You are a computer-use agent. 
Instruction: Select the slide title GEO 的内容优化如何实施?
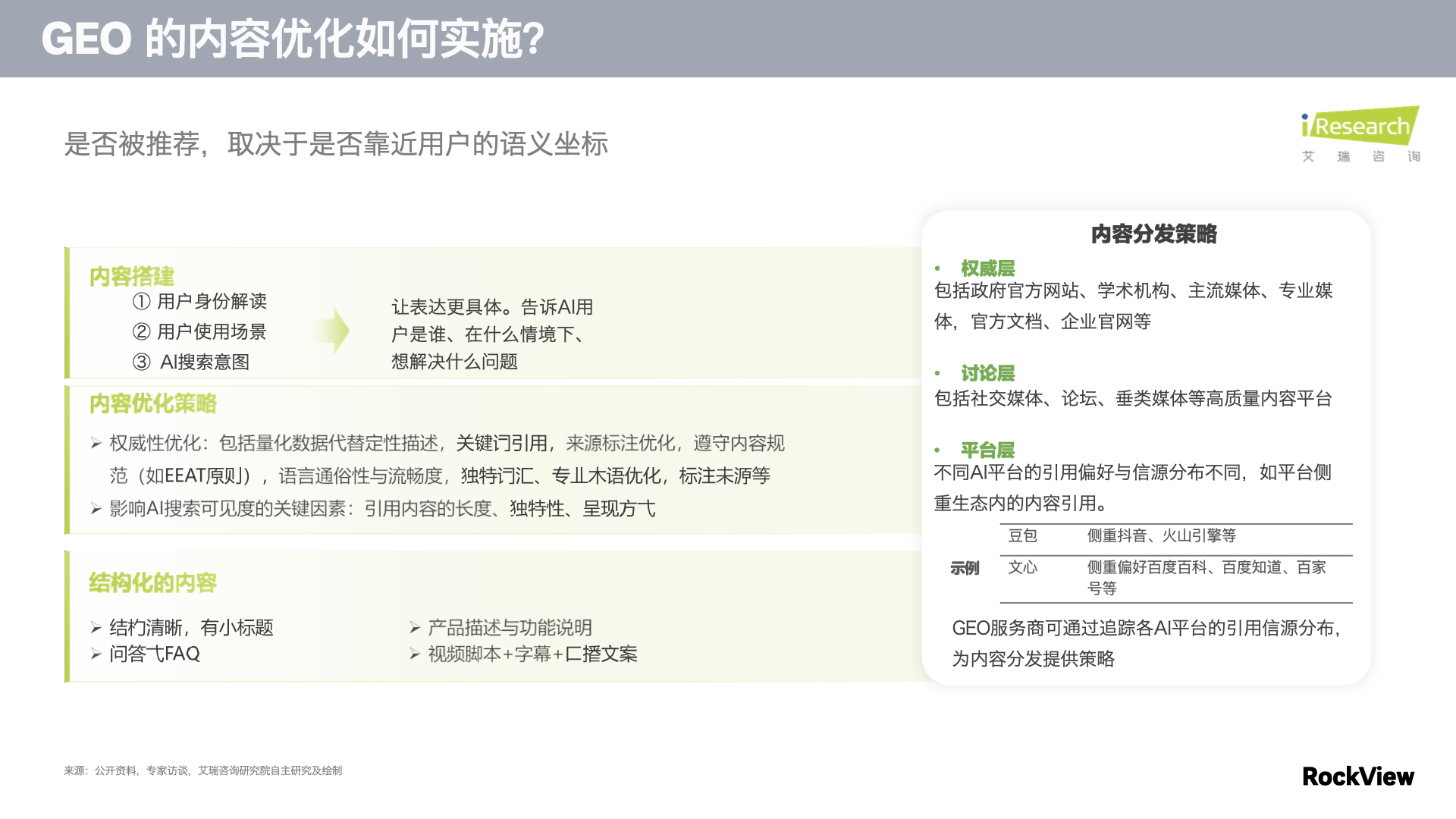pos(293,39)
